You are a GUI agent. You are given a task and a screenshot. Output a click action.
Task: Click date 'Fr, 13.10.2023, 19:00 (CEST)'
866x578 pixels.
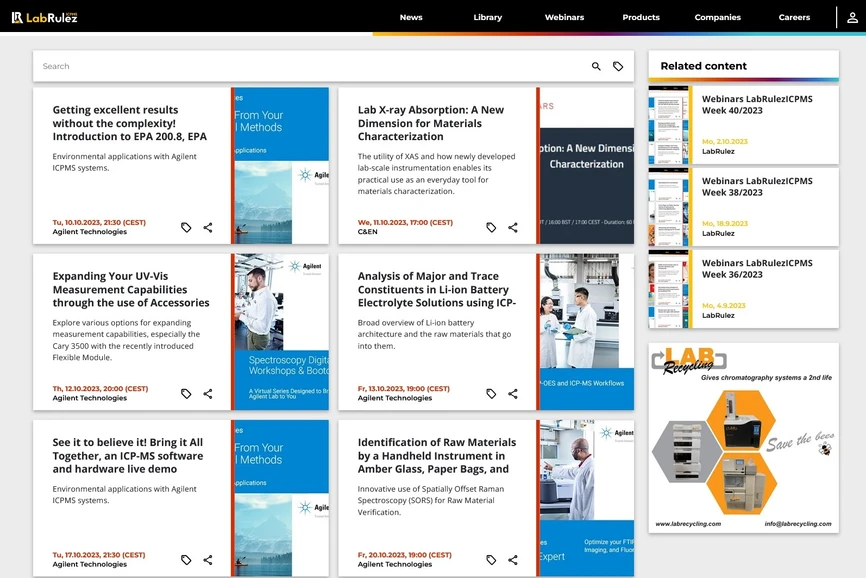click(x=403, y=389)
